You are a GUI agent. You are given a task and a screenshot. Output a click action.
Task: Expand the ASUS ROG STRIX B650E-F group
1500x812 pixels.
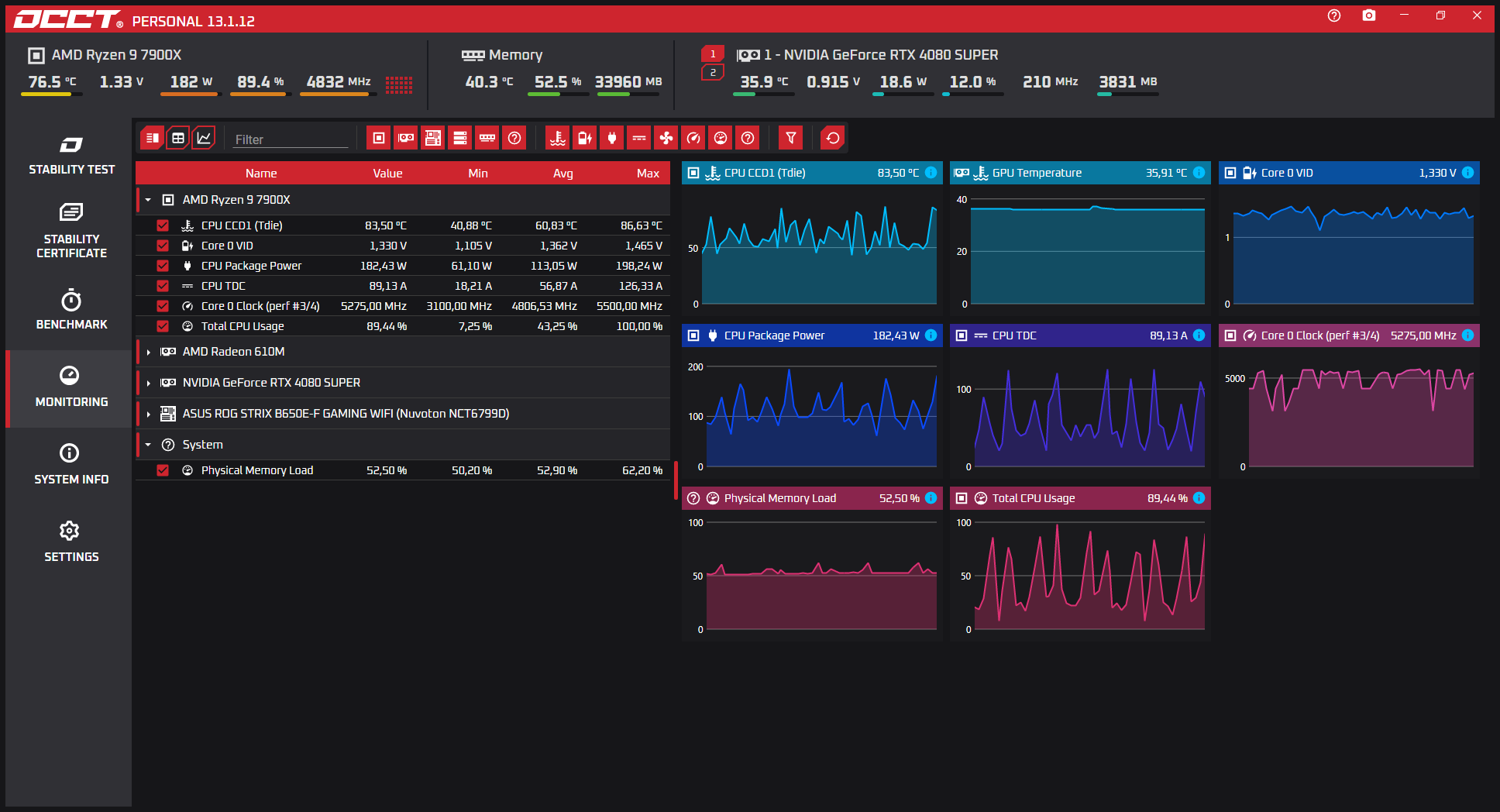click(148, 414)
